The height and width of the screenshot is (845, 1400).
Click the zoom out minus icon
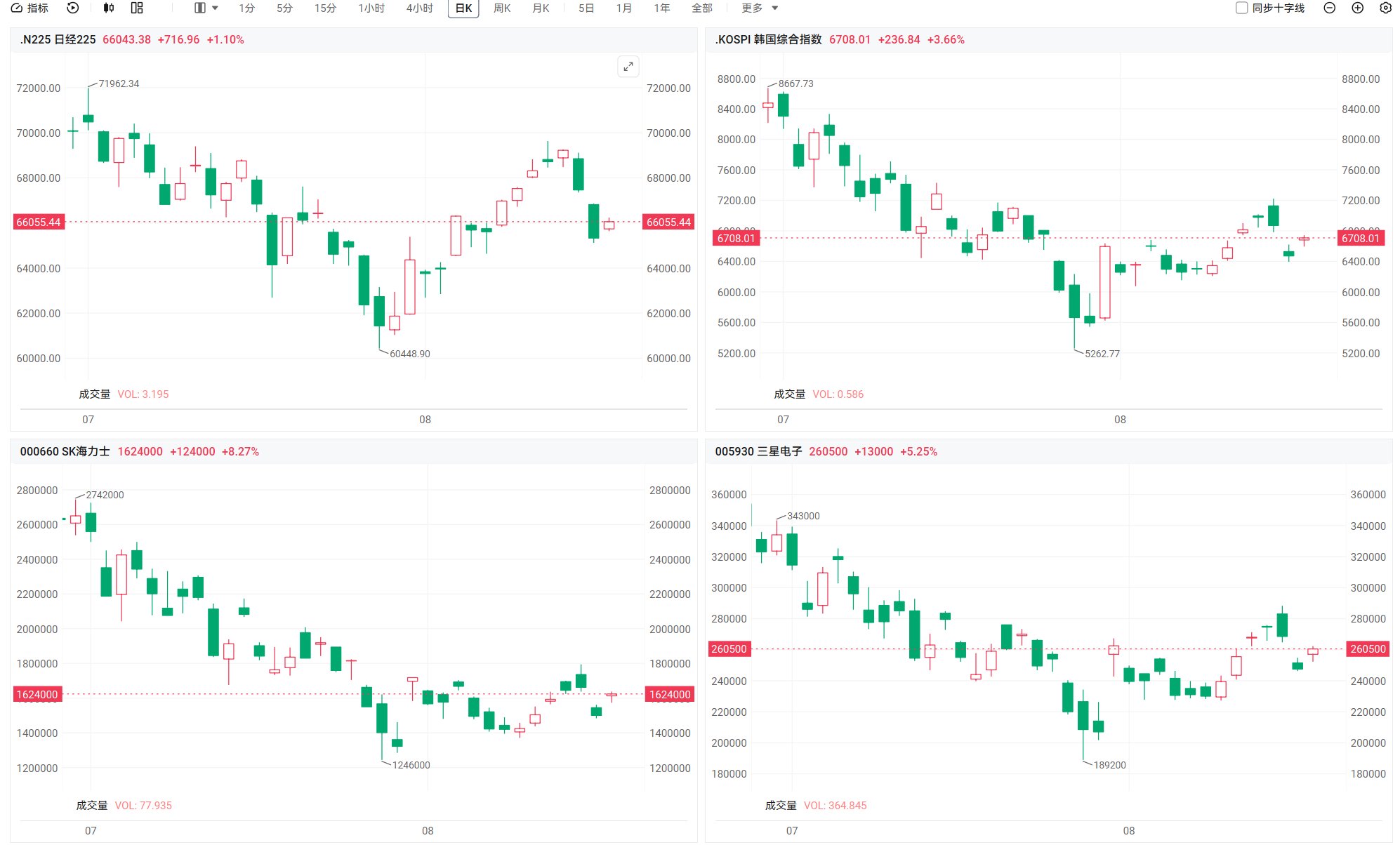pos(1329,8)
